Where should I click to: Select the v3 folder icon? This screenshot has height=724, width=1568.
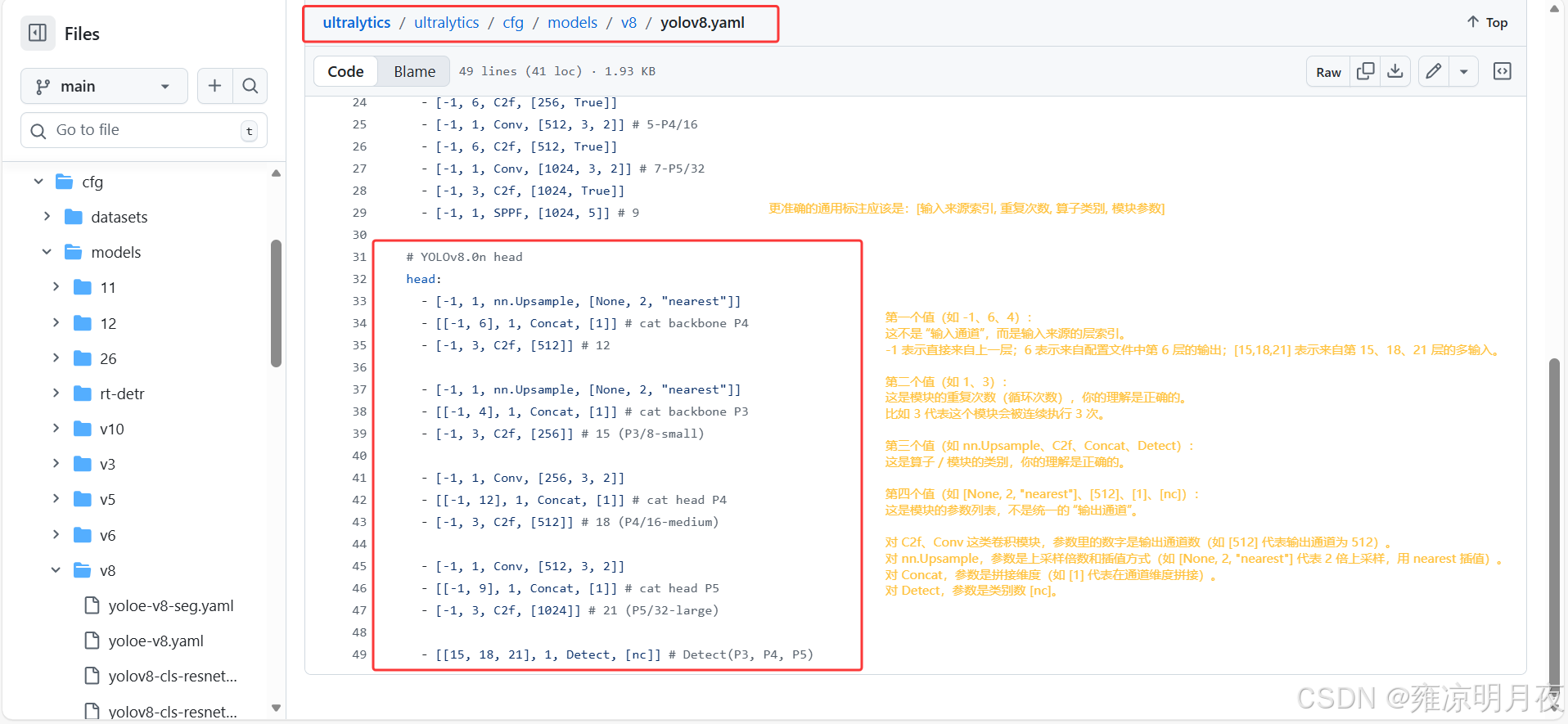click(83, 464)
